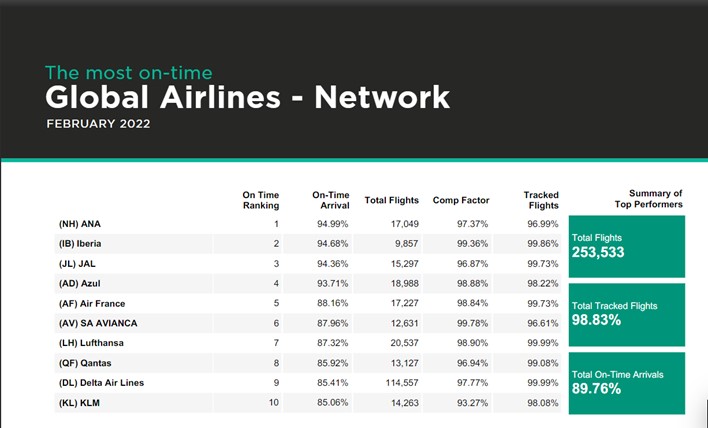Click the (AF) Air France row label
This screenshot has width=708, height=428.
tap(92, 303)
